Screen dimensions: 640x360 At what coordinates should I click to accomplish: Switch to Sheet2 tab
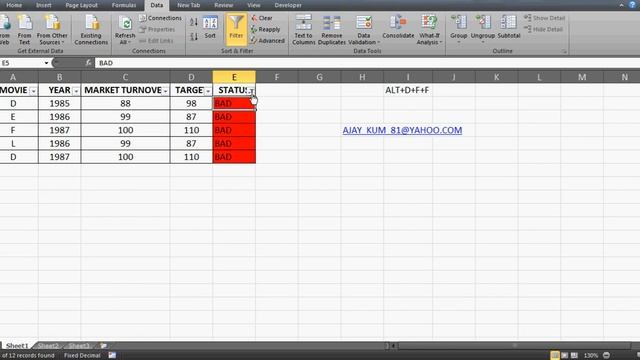click(x=48, y=346)
